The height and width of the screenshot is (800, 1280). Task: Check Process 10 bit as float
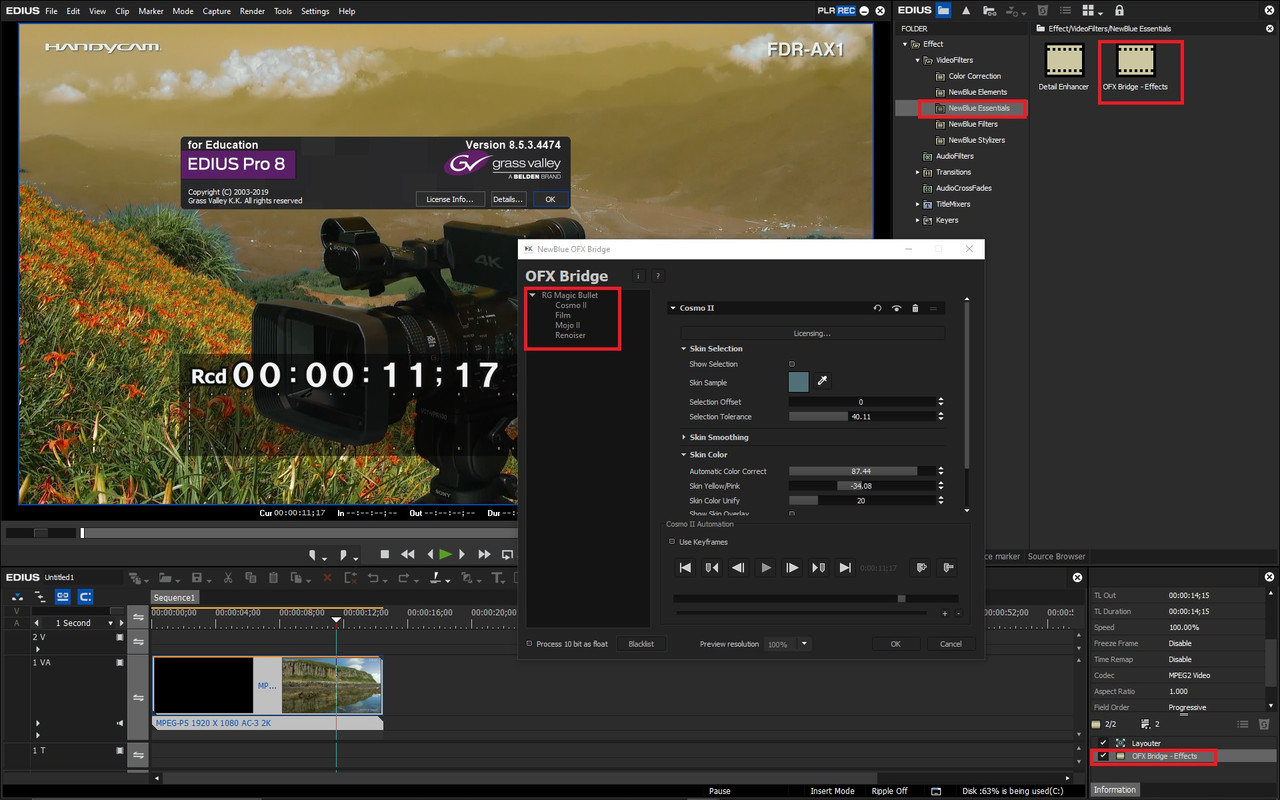529,644
